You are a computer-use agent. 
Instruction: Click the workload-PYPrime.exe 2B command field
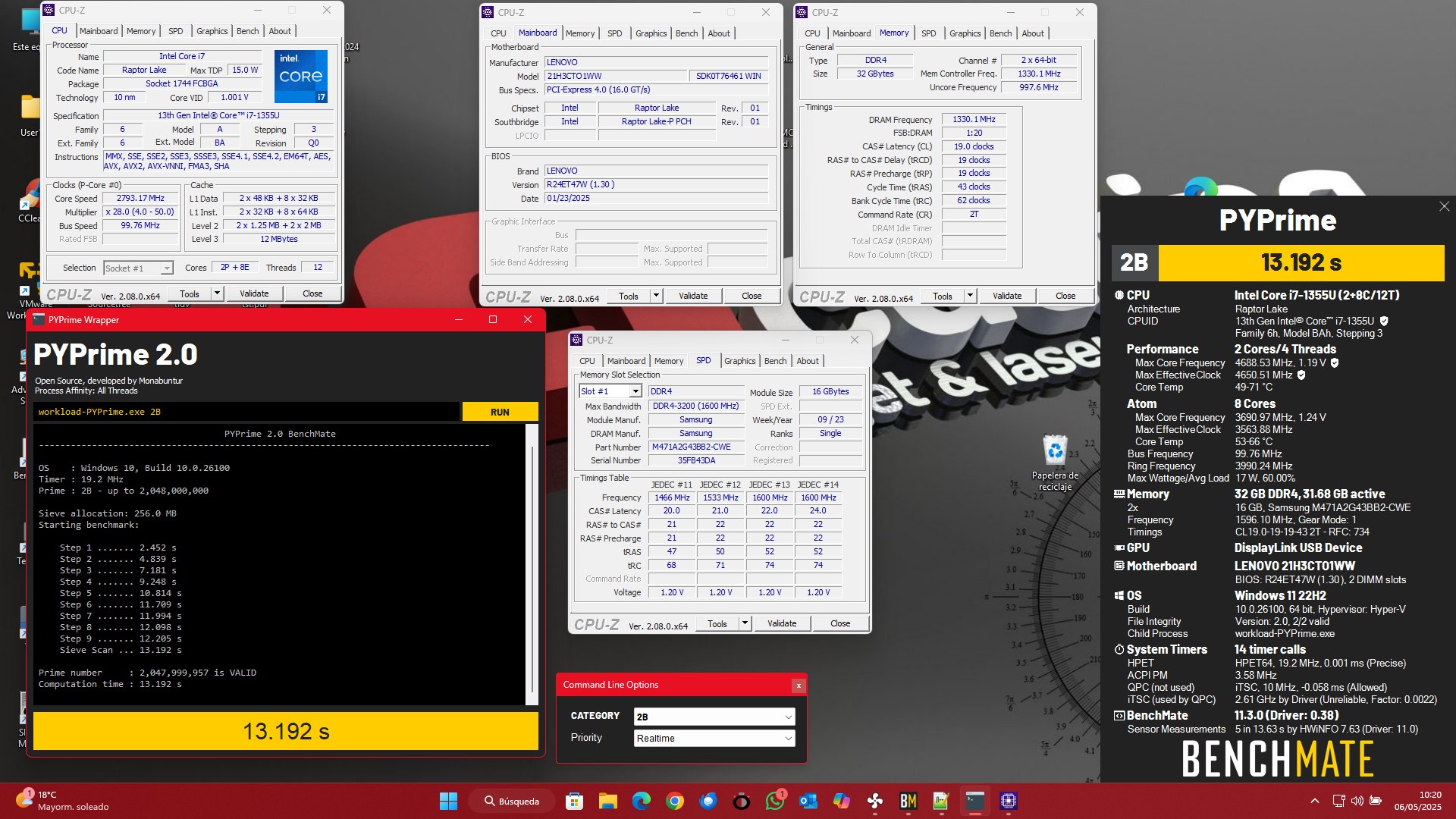(x=246, y=412)
